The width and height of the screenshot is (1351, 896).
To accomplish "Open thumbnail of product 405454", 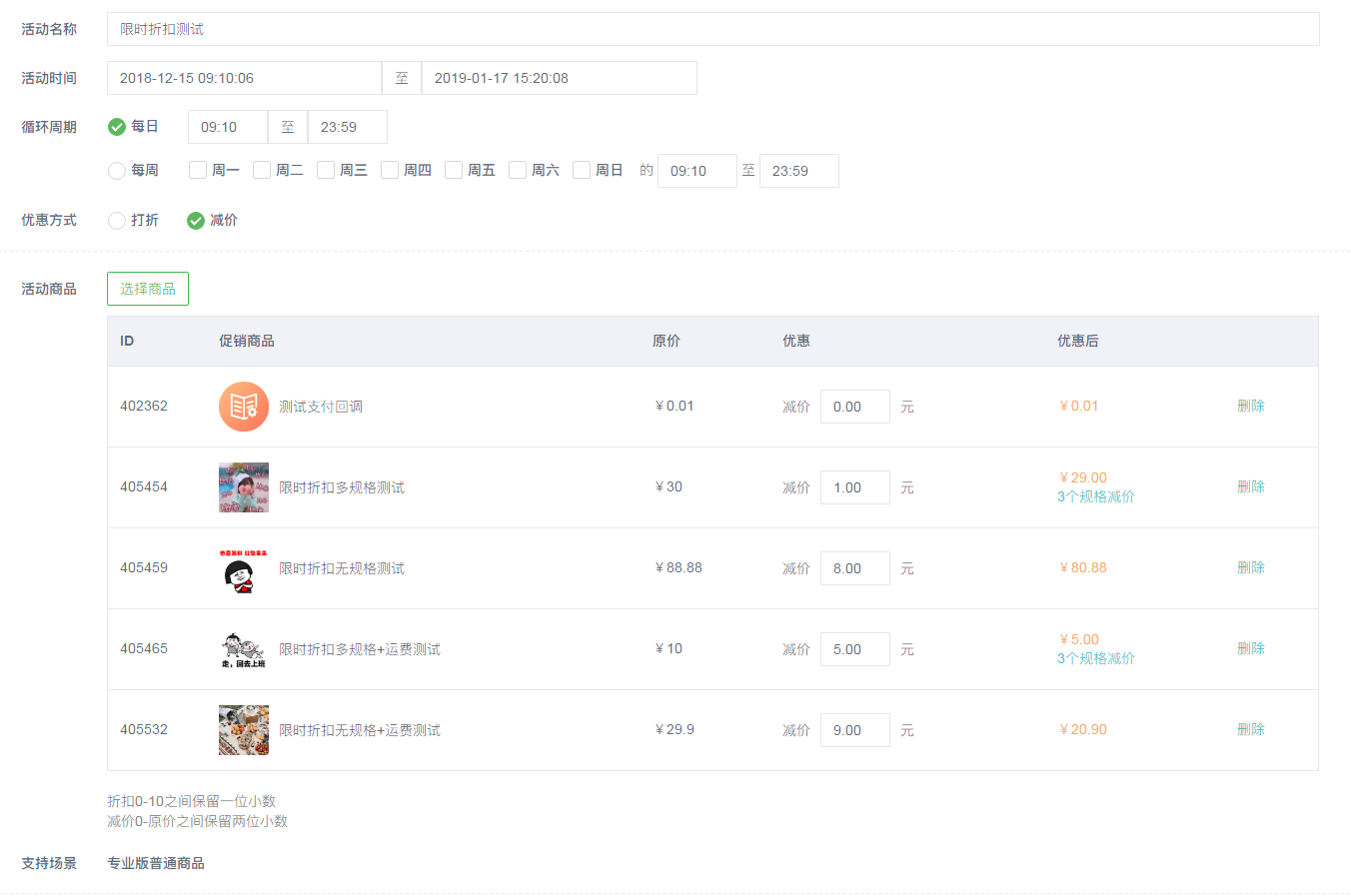I will point(244,487).
